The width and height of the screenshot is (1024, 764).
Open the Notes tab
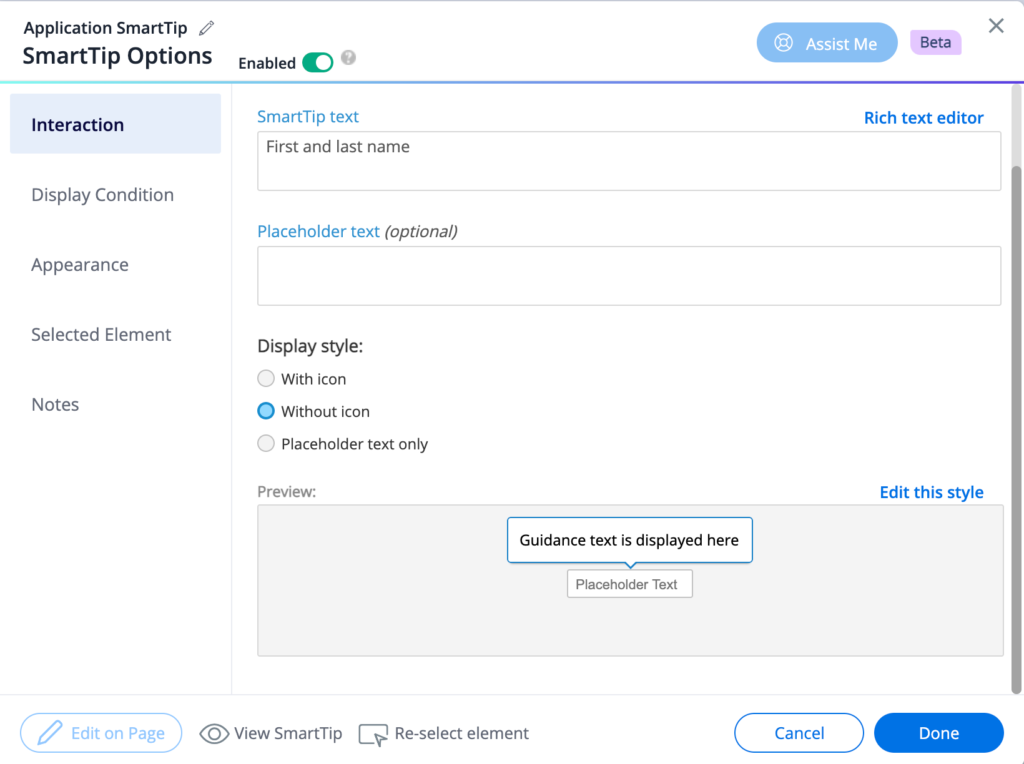coord(55,404)
